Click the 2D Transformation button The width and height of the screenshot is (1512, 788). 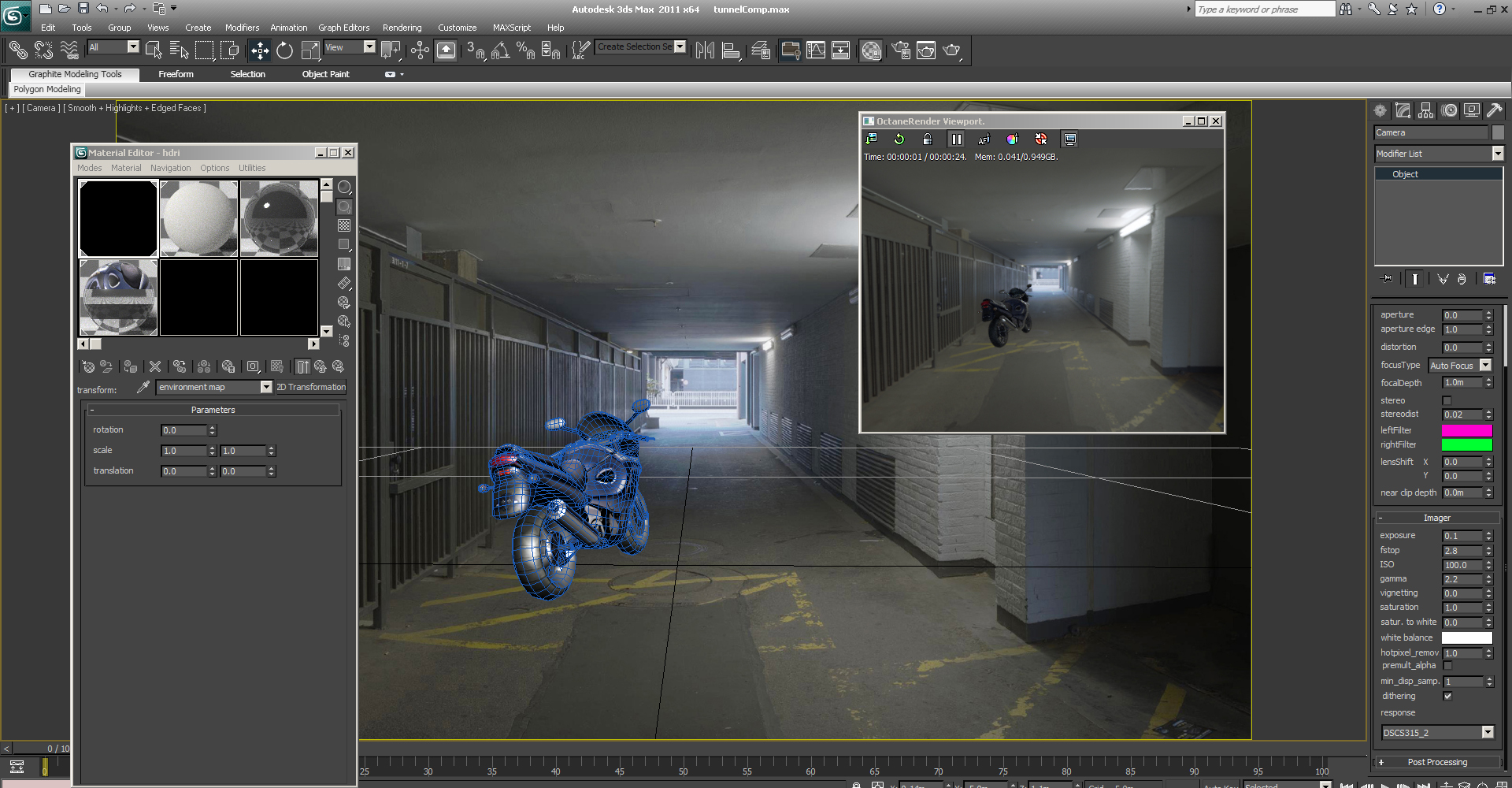point(310,387)
